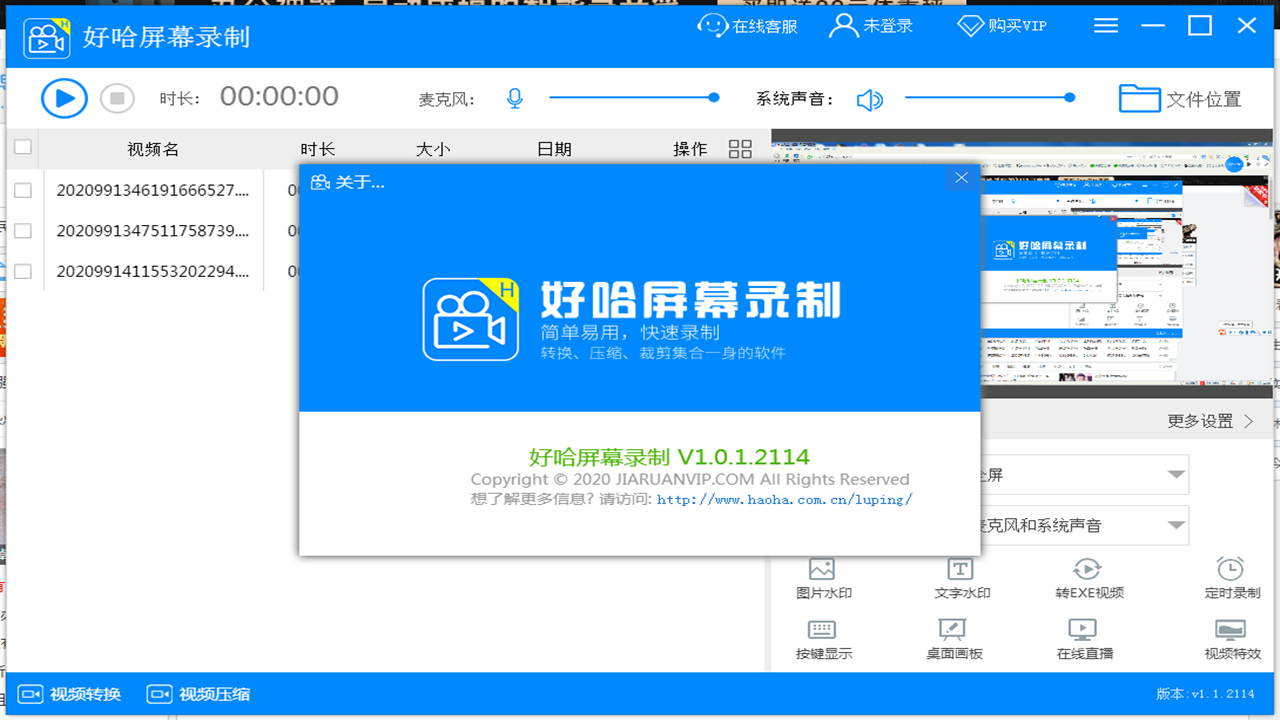Open the 桌面画板 desktop drawing board
The height and width of the screenshot is (720, 1280).
(952, 640)
